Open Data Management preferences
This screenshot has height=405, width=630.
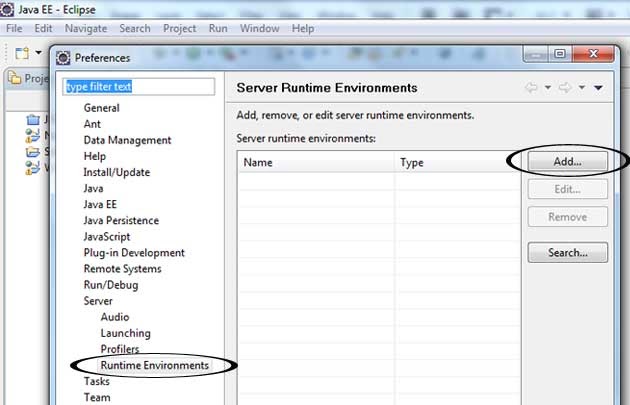tap(127, 140)
